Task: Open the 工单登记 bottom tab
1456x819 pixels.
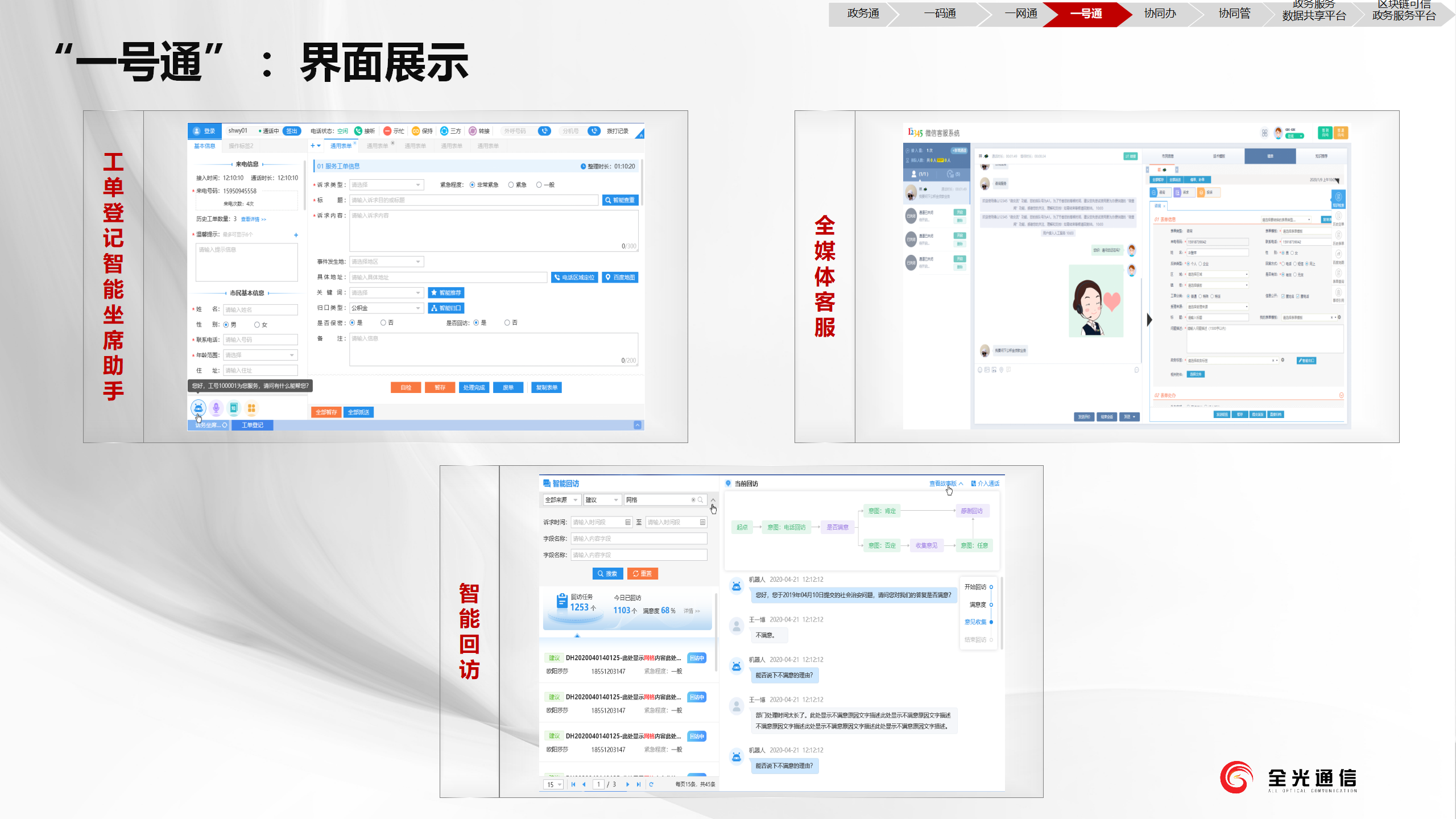Action: point(252,425)
